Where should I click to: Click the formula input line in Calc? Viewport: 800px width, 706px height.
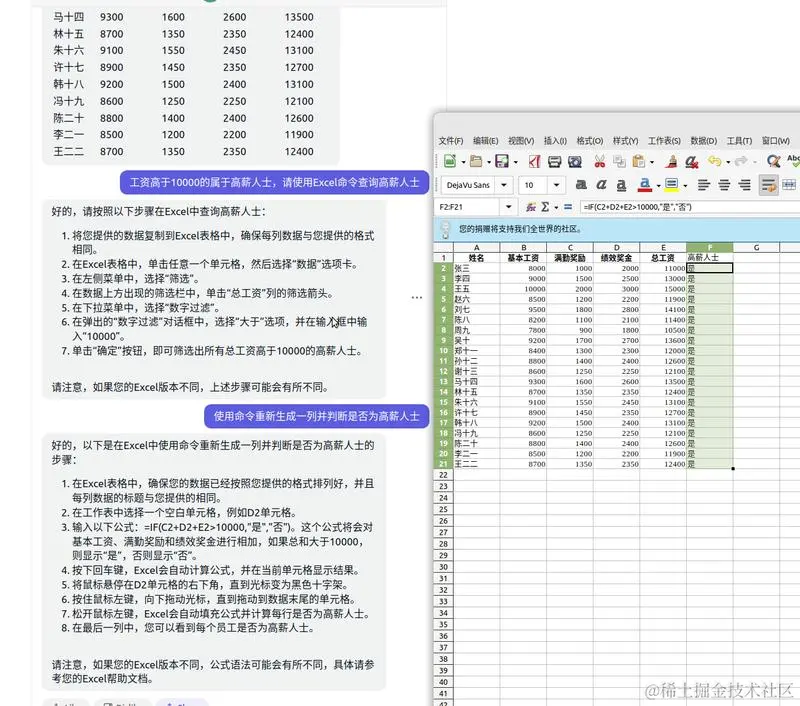690,207
